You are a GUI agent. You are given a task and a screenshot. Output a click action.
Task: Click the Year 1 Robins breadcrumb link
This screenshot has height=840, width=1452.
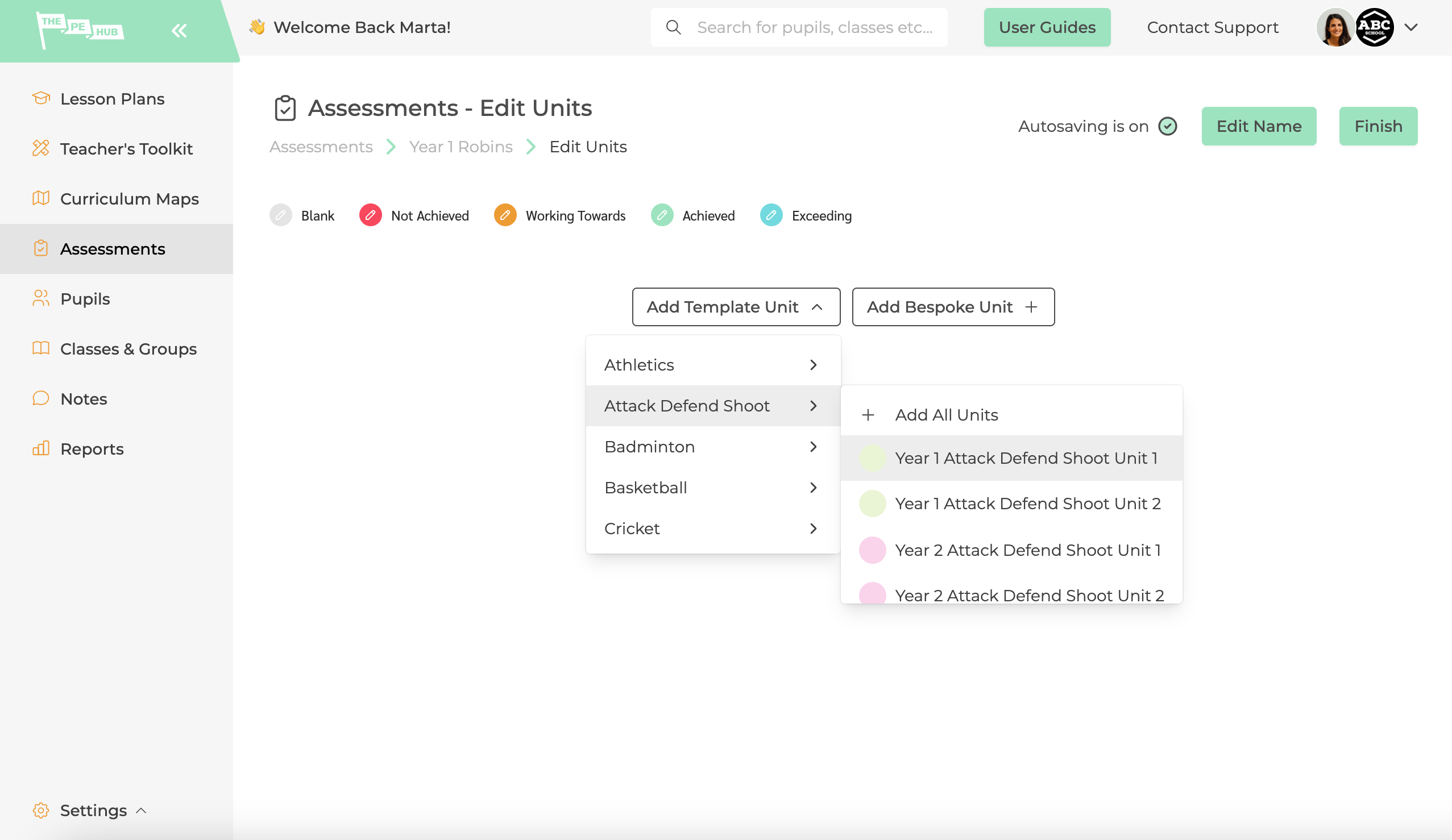(x=461, y=146)
